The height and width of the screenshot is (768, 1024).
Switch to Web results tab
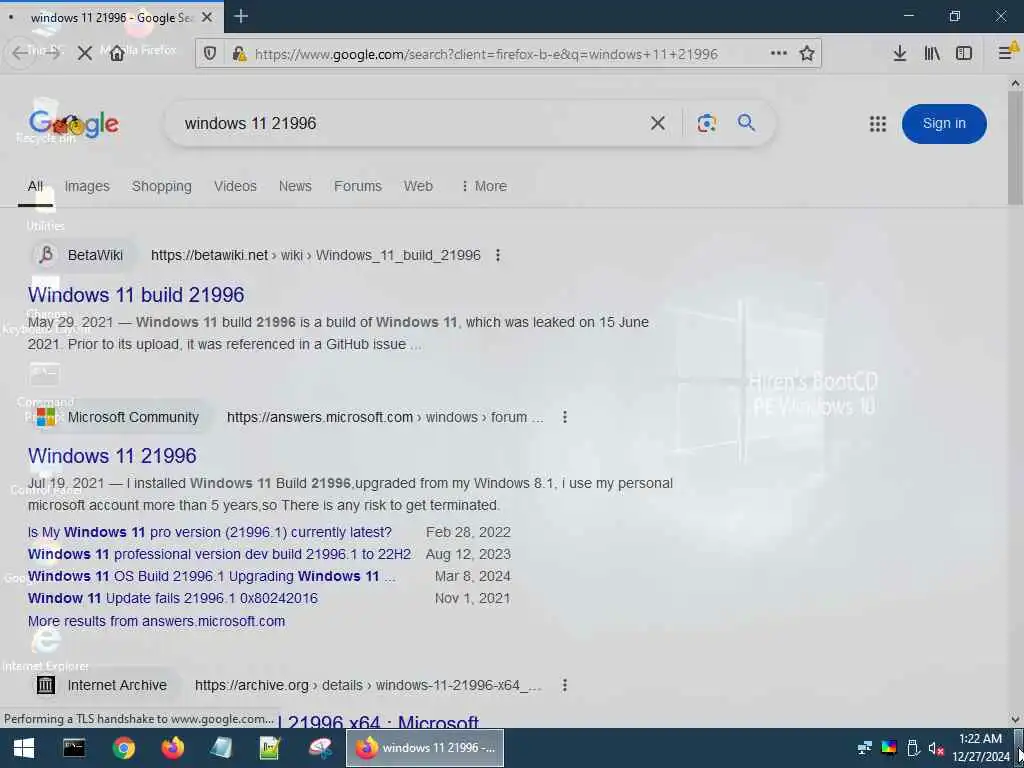(418, 186)
